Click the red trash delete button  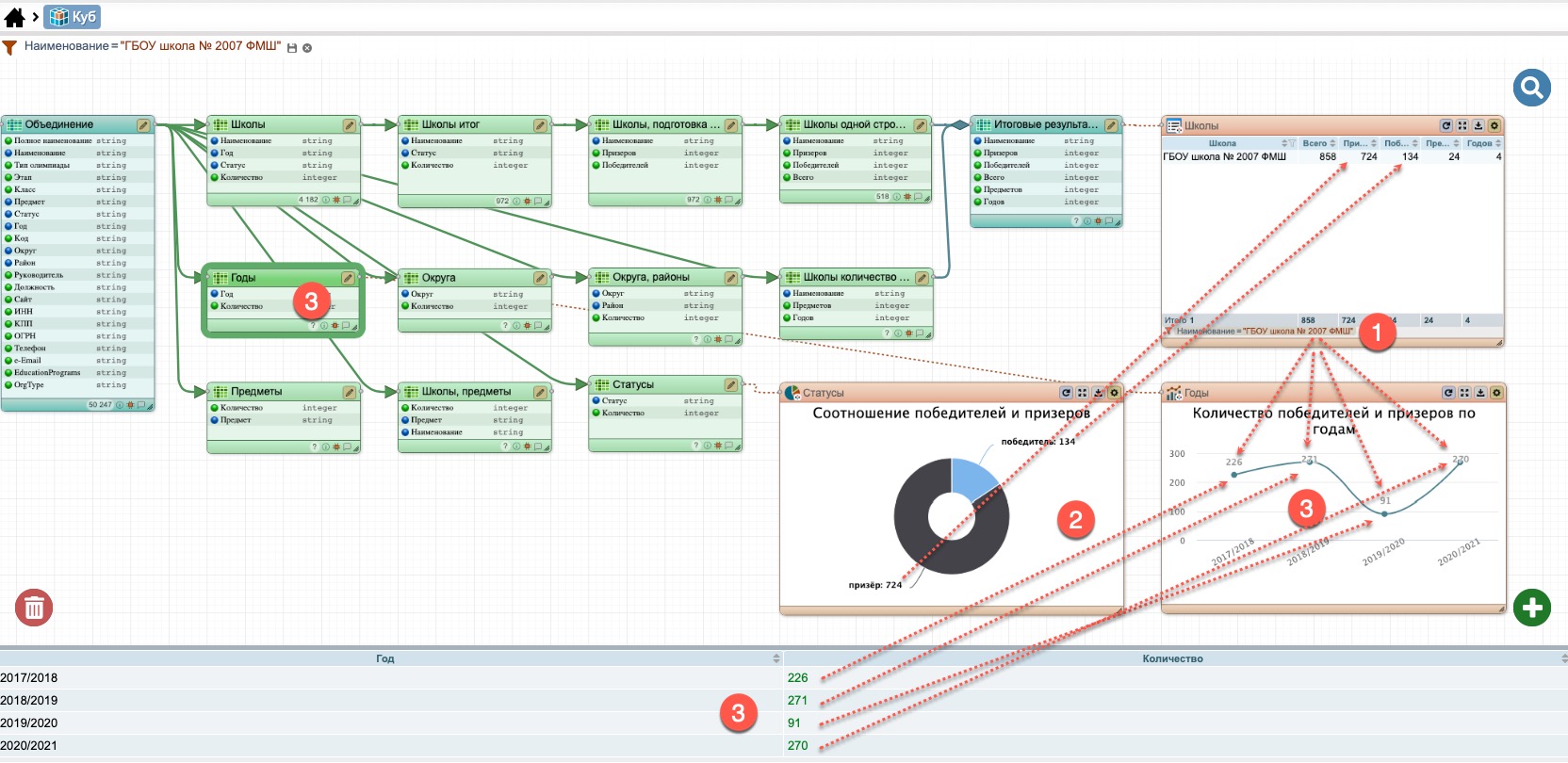tap(34, 608)
